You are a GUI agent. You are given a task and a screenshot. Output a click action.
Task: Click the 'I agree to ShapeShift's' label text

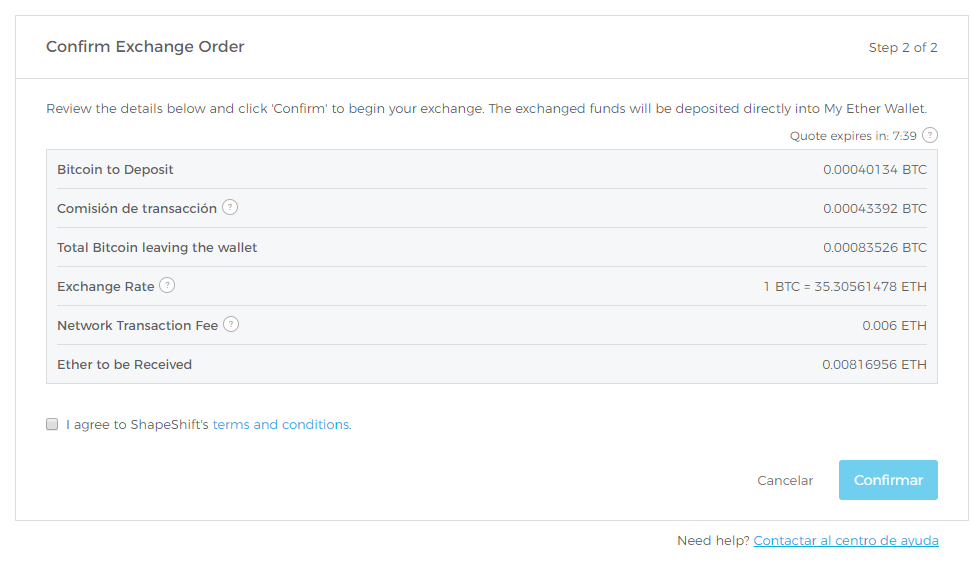[x=137, y=424]
